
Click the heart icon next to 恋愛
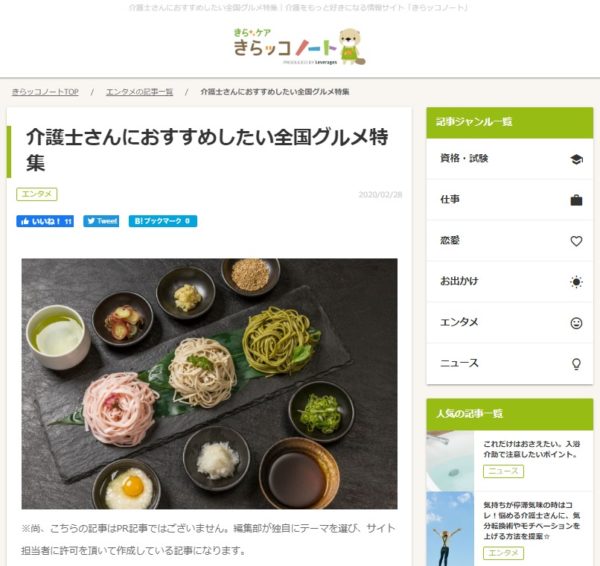coord(576,241)
